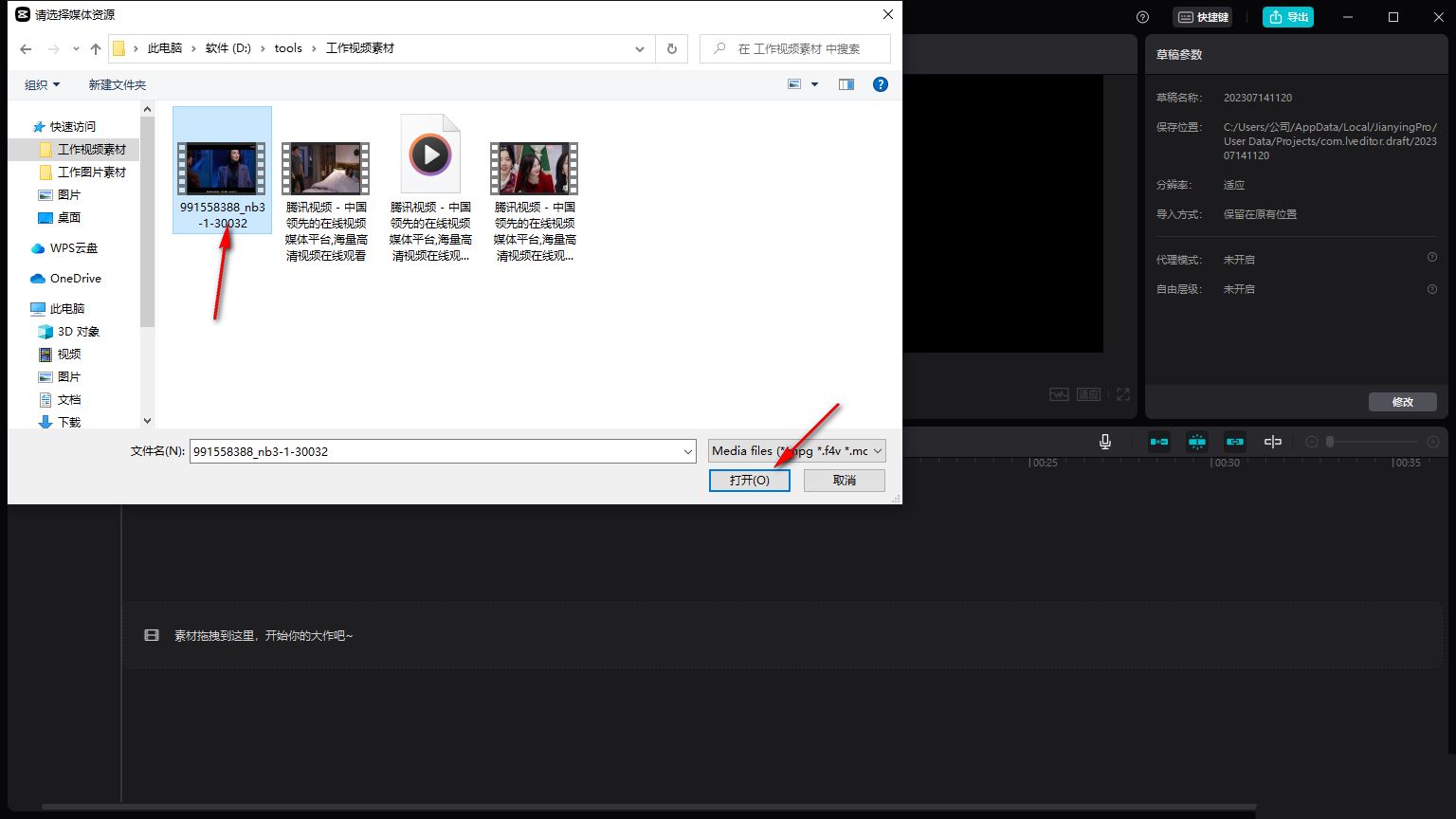Click the forward navigation arrow in dialog
Image resolution: width=1456 pixels, height=819 pixels.
point(54,49)
